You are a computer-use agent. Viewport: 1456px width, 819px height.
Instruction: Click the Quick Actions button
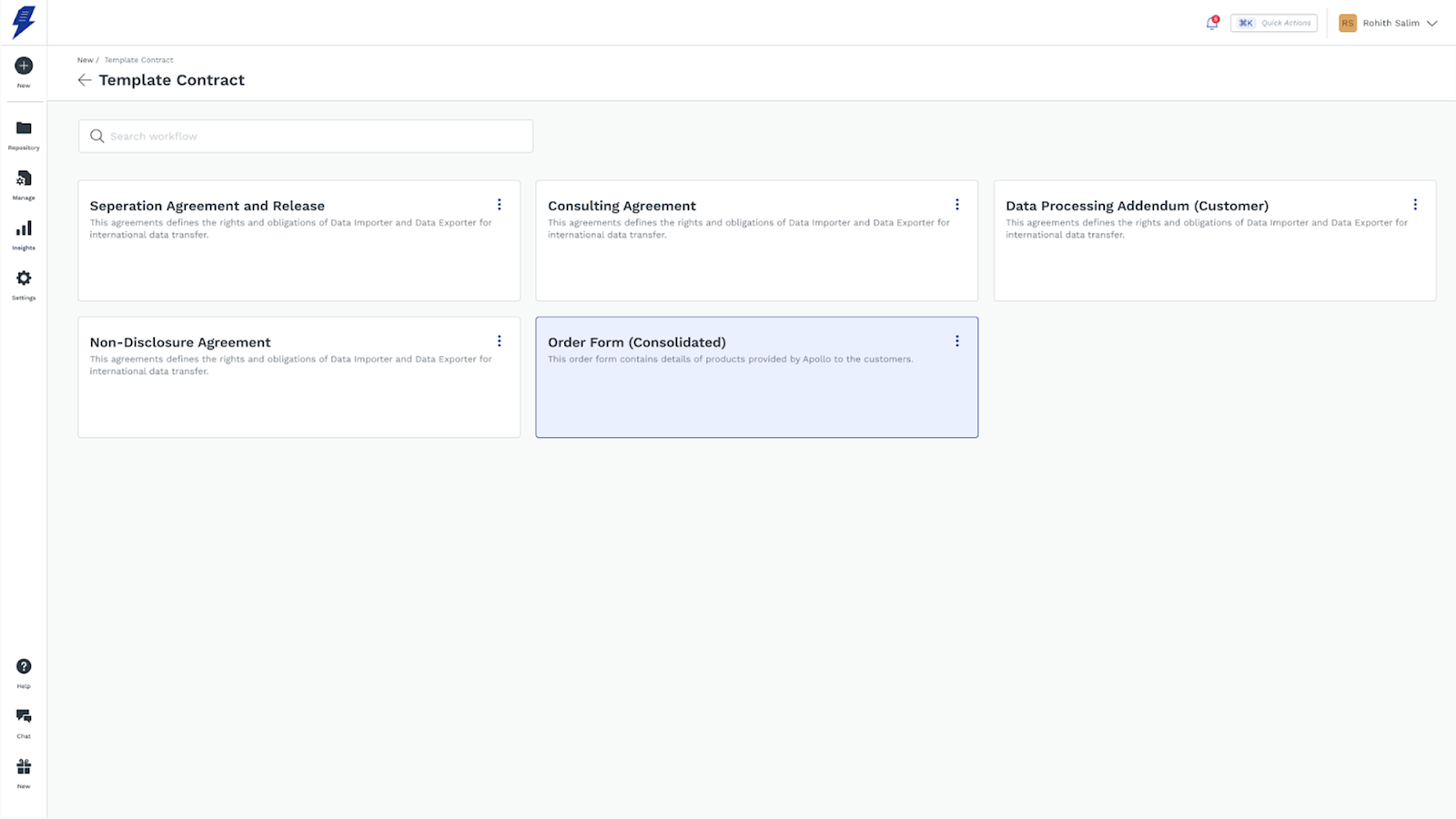pos(1274,24)
